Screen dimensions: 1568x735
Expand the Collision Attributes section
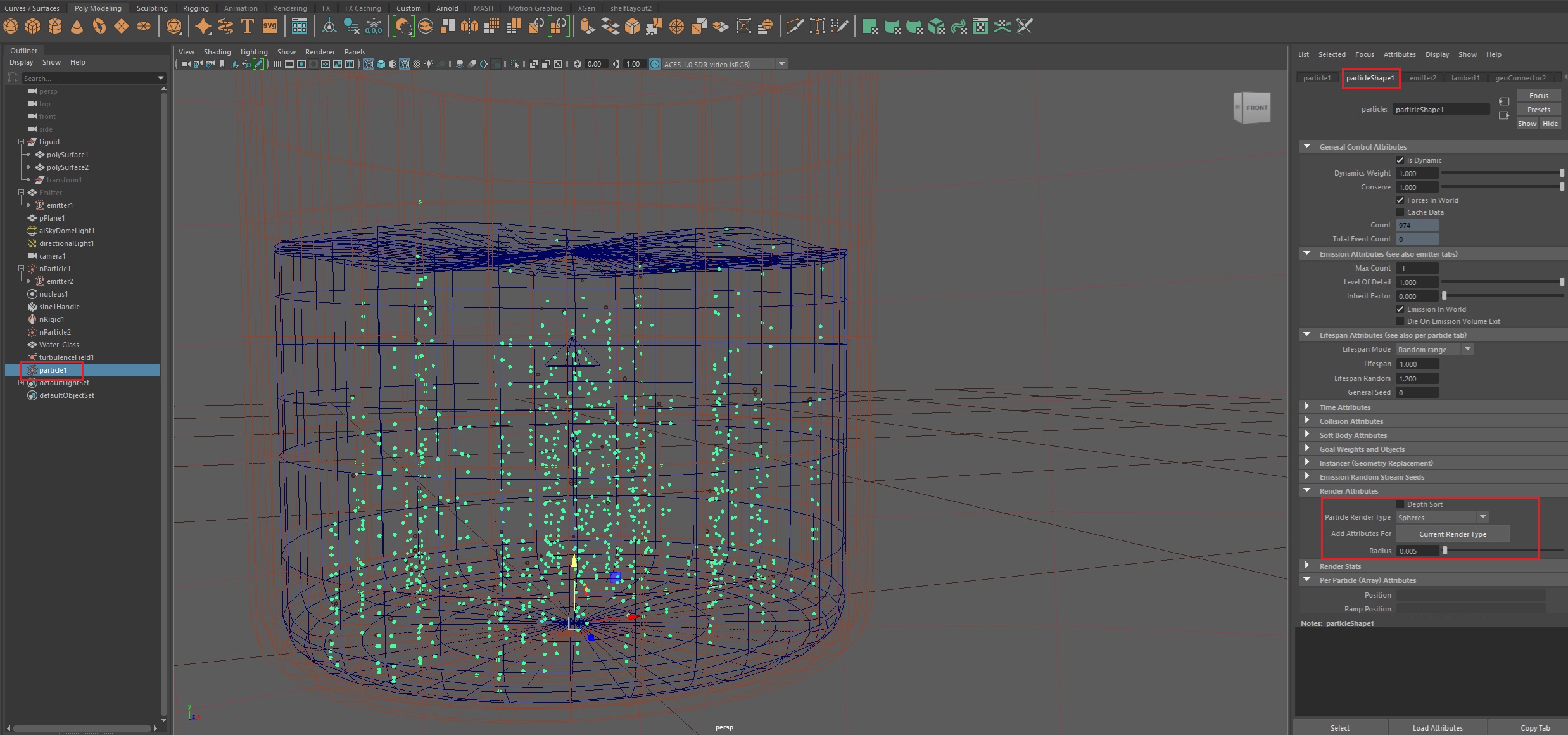pos(1307,421)
